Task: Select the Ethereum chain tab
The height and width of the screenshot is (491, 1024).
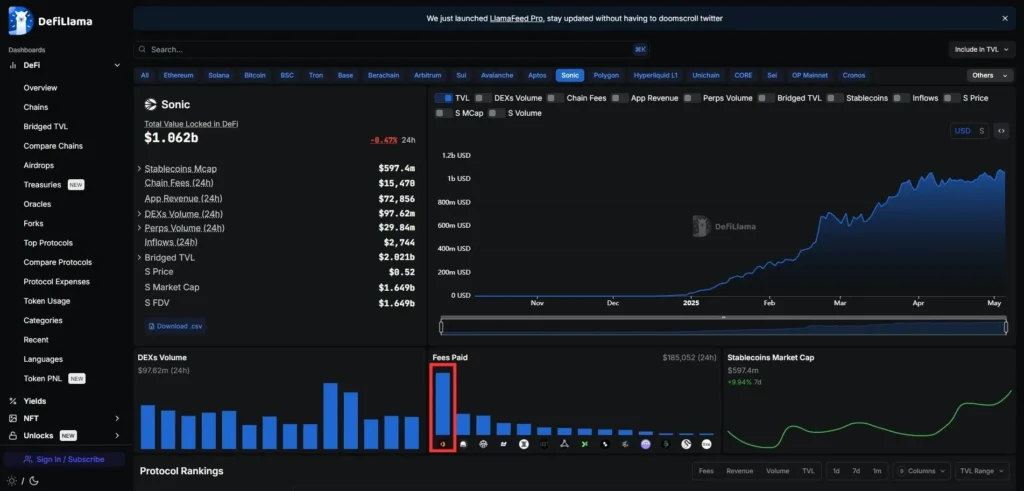Action: click(178, 75)
